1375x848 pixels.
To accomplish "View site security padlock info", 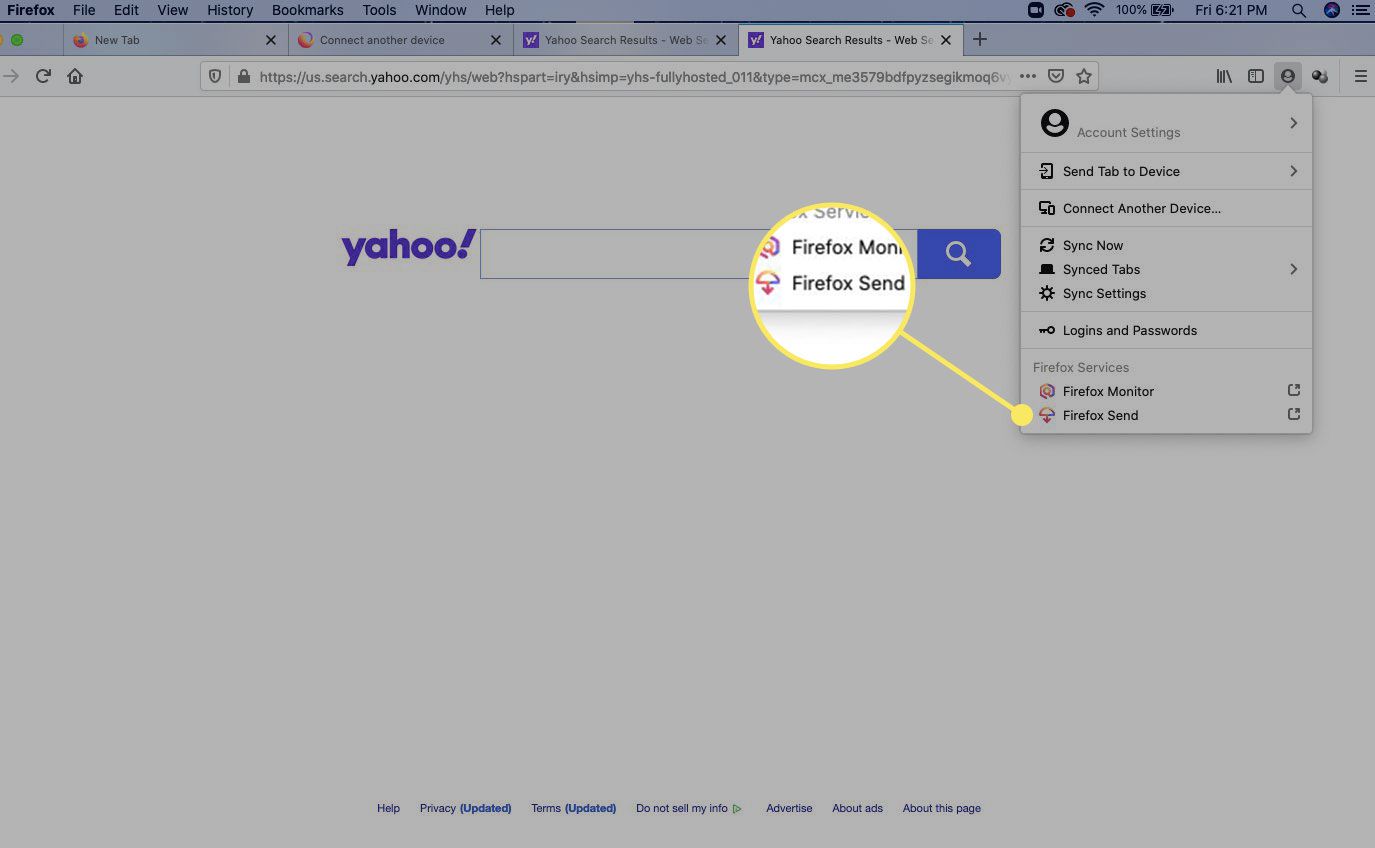I will point(243,76).
